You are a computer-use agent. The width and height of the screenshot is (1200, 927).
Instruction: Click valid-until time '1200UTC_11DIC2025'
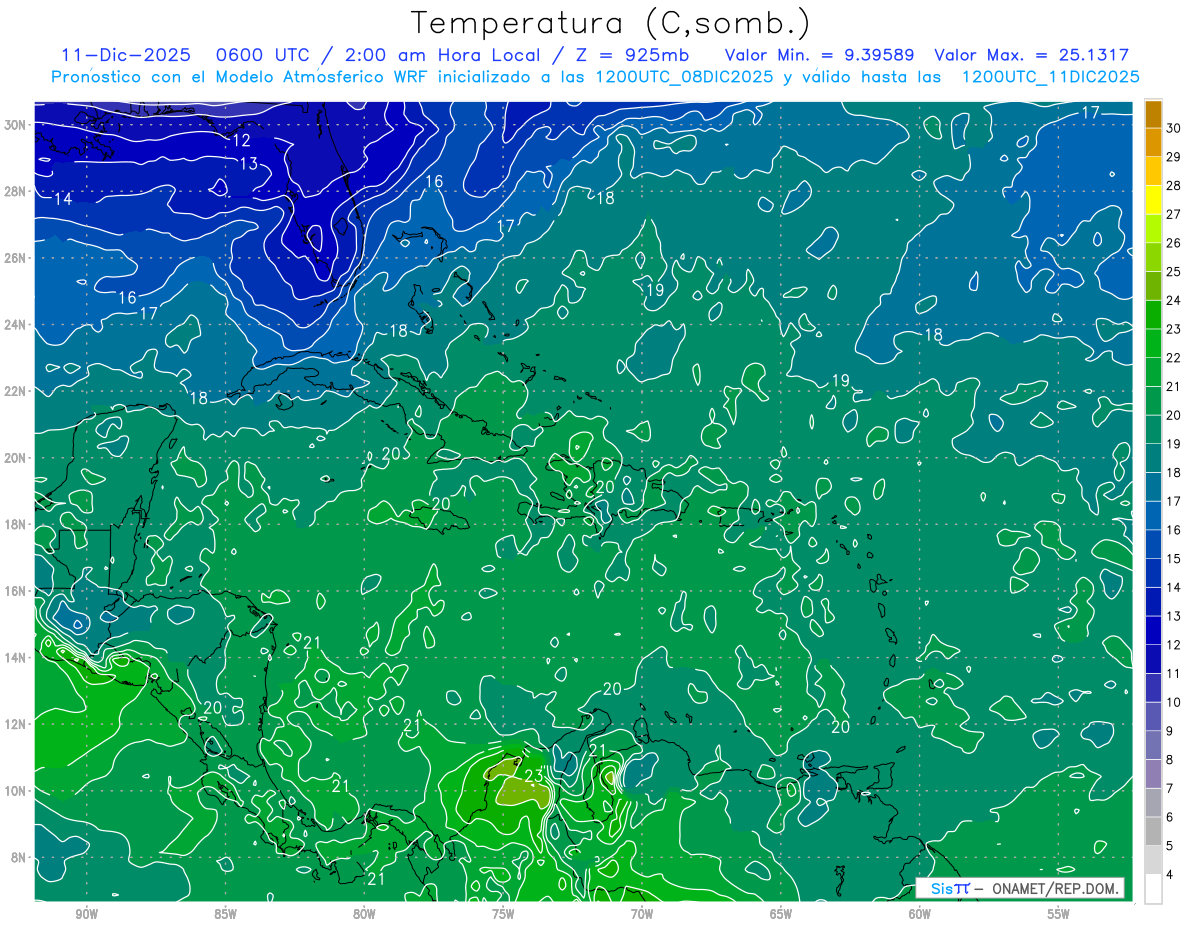click(1050, 77)
